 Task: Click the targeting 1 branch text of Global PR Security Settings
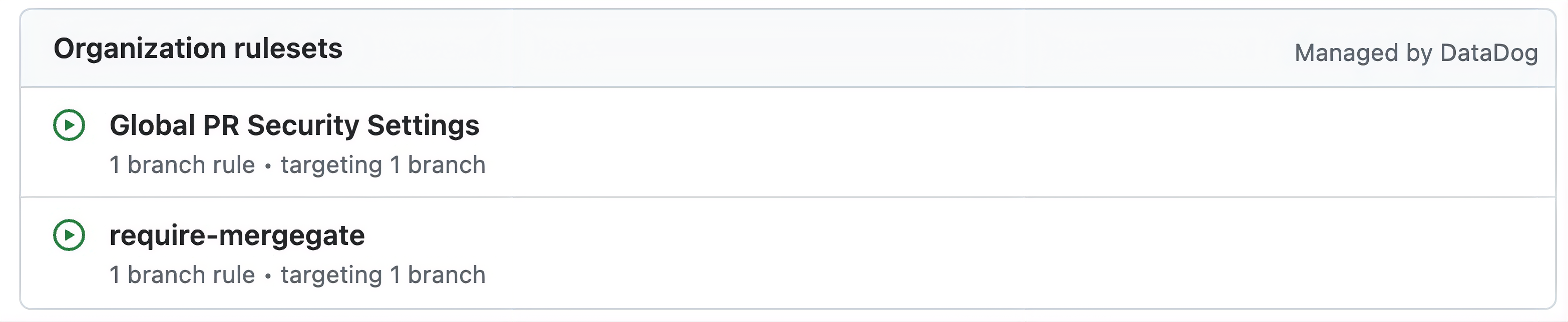pos(382,164)
